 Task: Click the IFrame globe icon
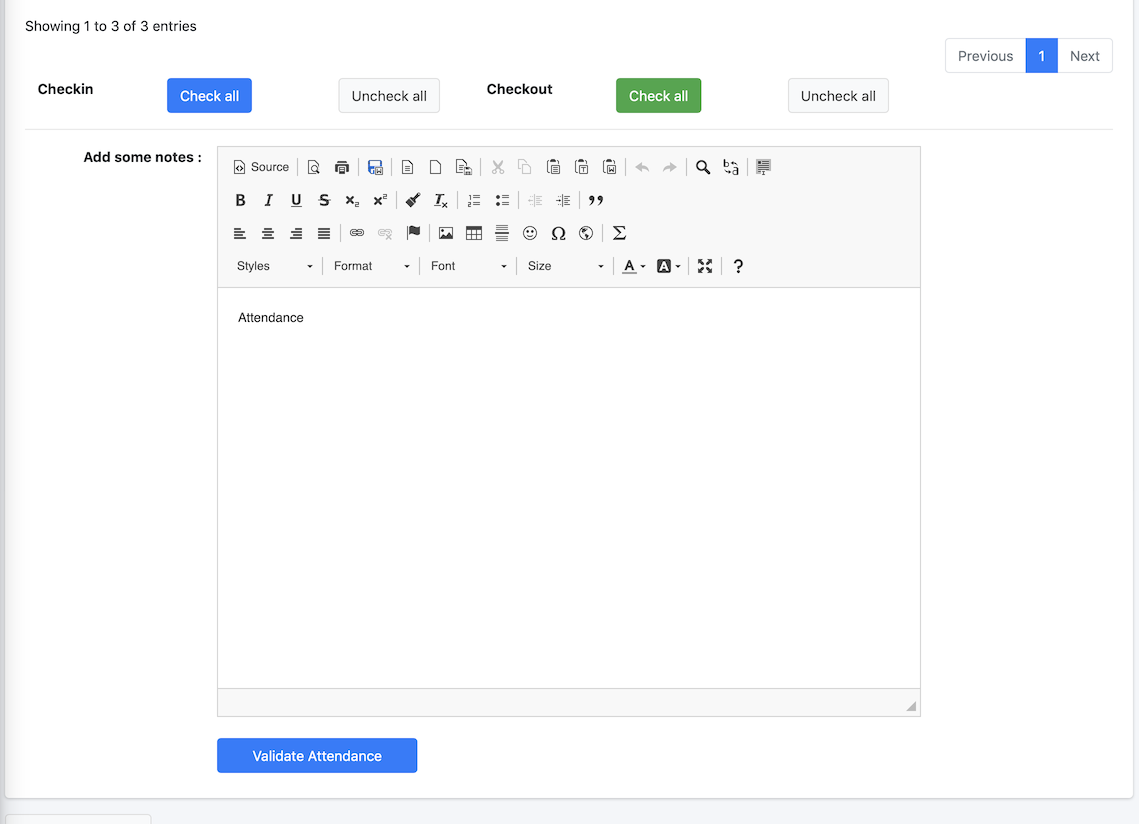586,233
